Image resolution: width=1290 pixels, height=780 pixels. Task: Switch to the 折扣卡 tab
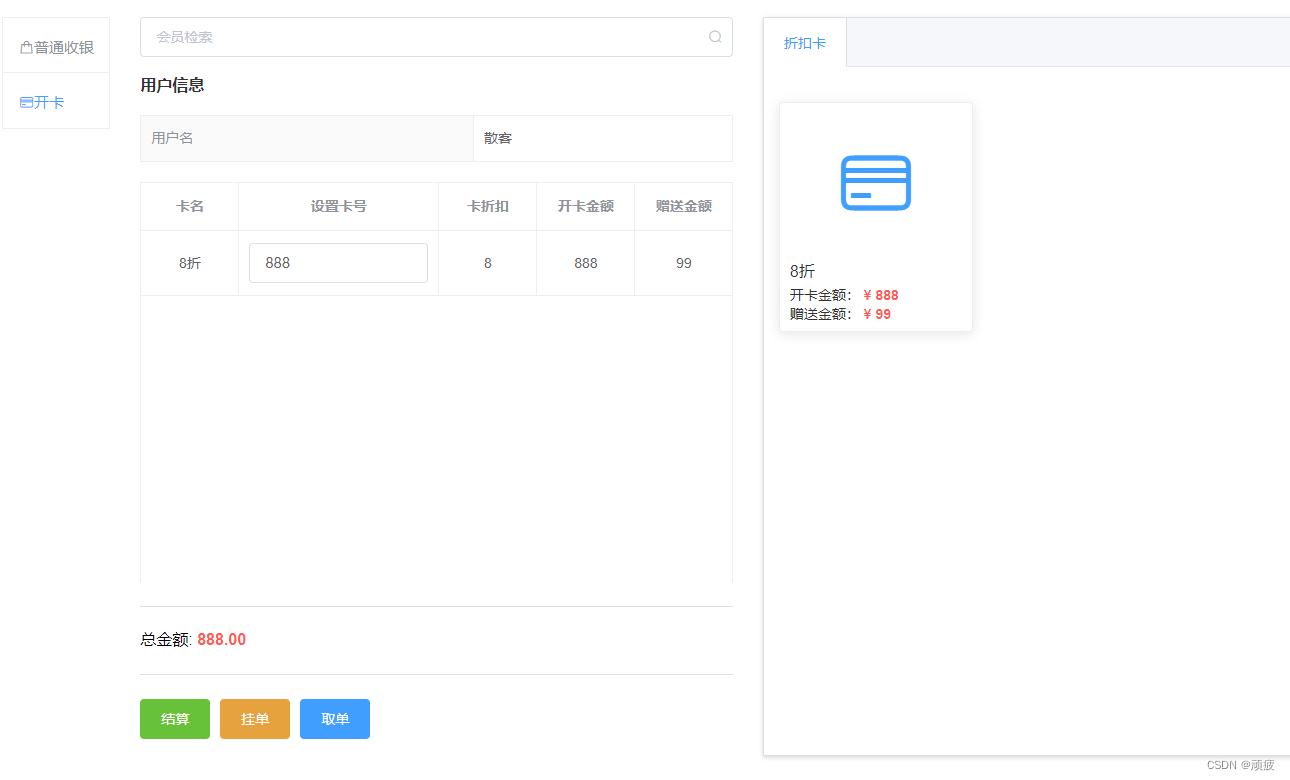[x=805, y=43]
